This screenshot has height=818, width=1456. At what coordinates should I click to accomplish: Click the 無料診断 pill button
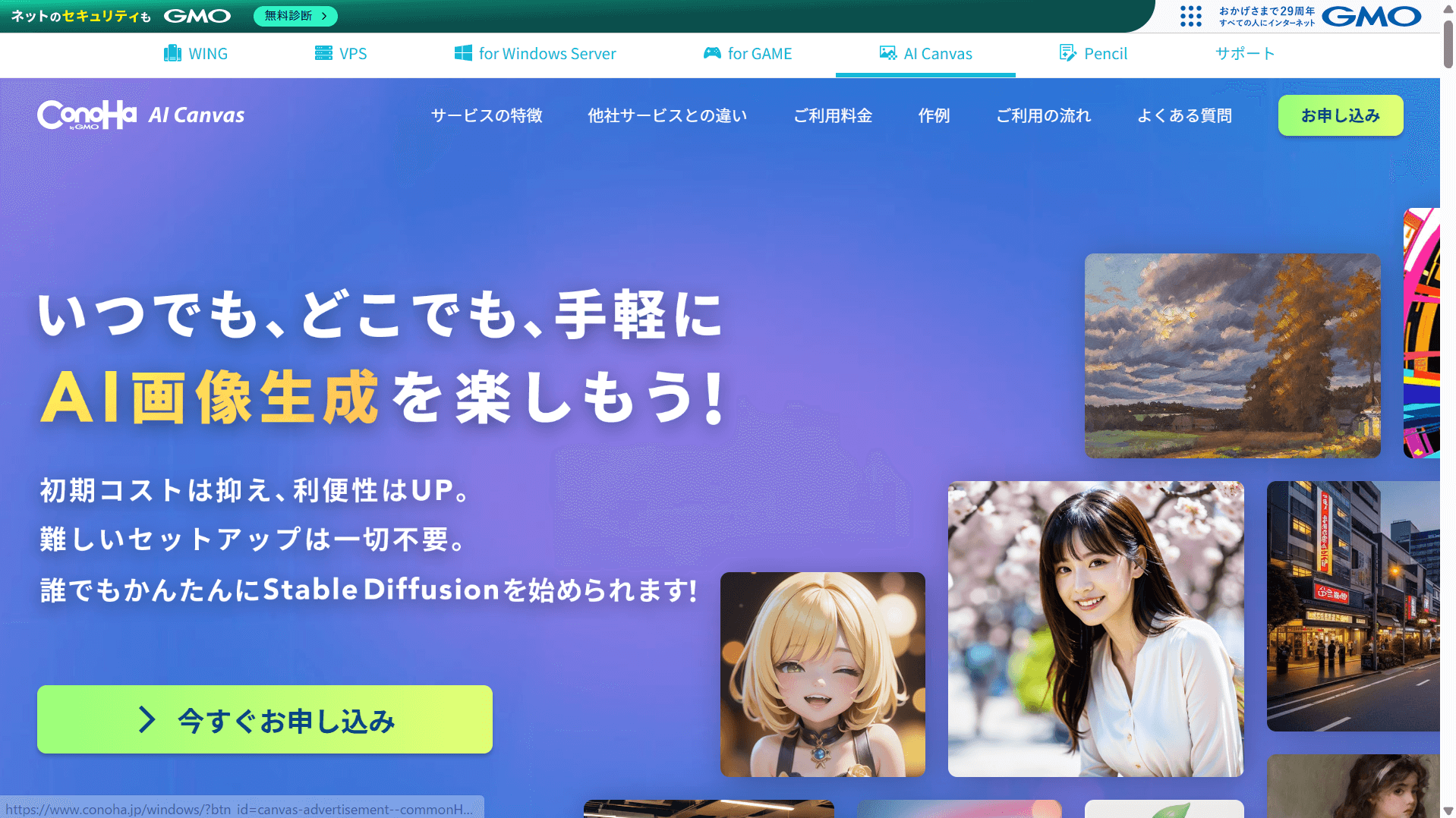point(295,16)
